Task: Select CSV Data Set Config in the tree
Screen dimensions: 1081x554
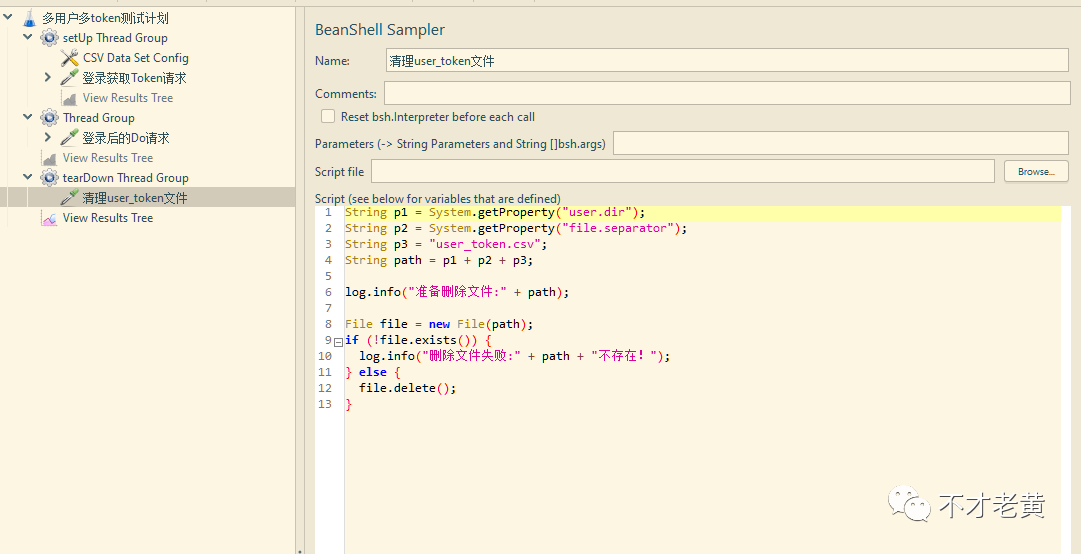Action: (x=136, y=58)
